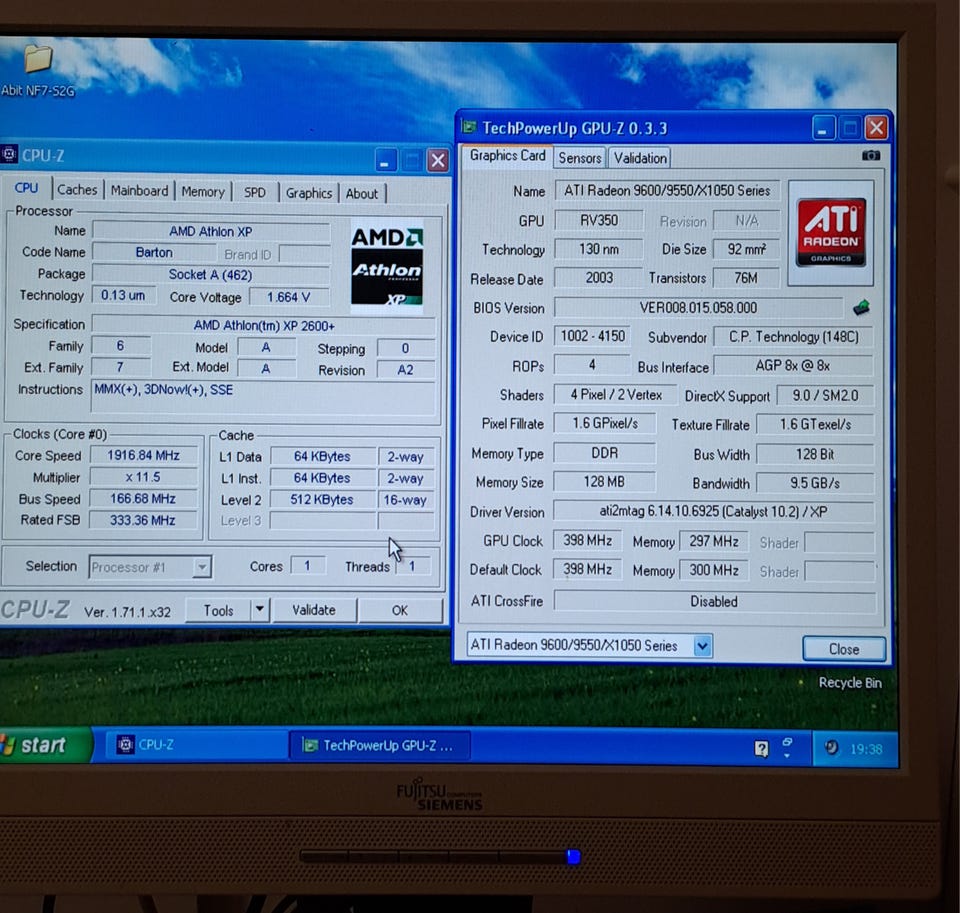Open the Windows Start menu
This screenshot has width=960, height=913.
pyautogui.click(x=44, y=745)
